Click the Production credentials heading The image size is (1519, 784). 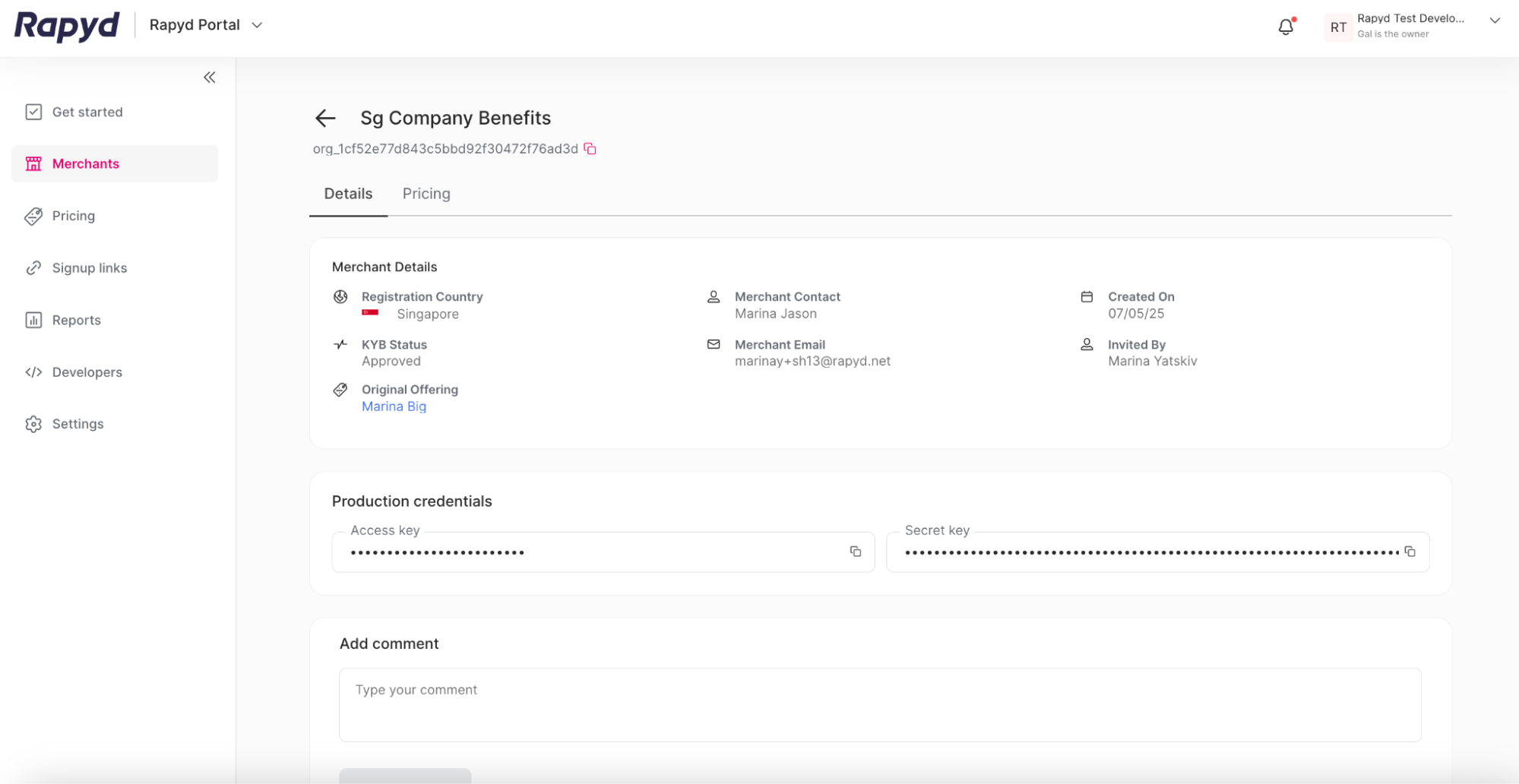click(x=412, y=501)
